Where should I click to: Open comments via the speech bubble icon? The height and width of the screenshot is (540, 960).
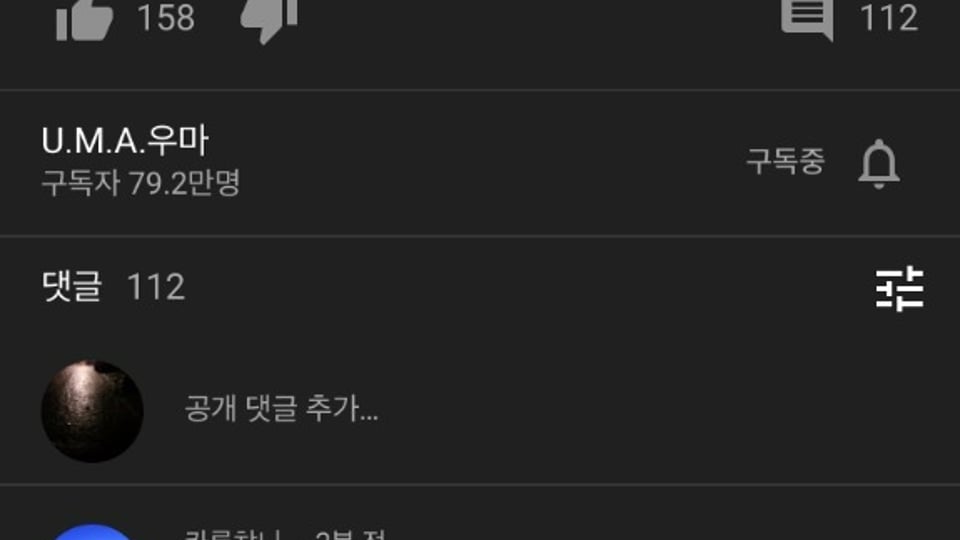pos(807,19)
